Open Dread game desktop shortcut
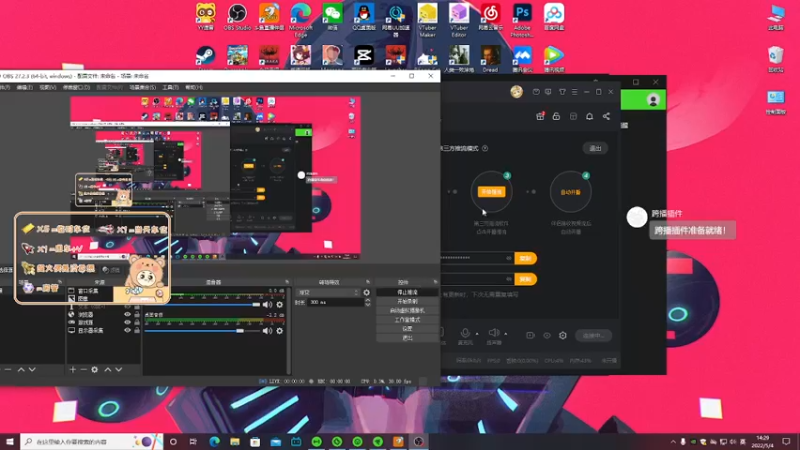800x450 pixels. click(x=490, y=58)
